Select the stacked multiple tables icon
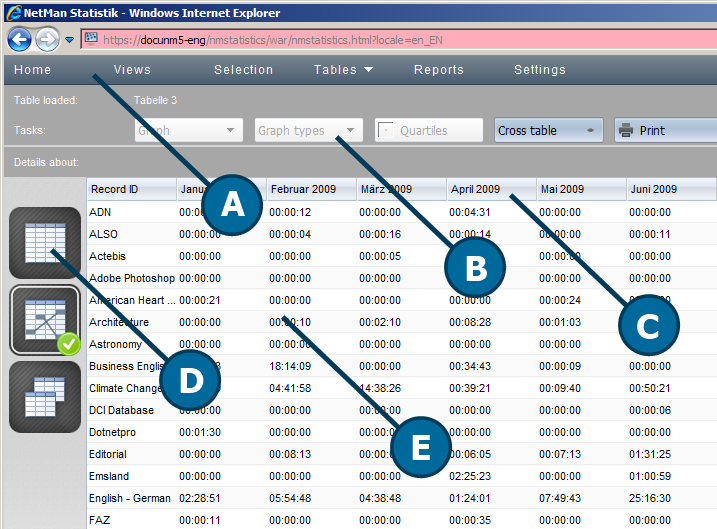Screen dimensions: 717x529 [44, 396]
